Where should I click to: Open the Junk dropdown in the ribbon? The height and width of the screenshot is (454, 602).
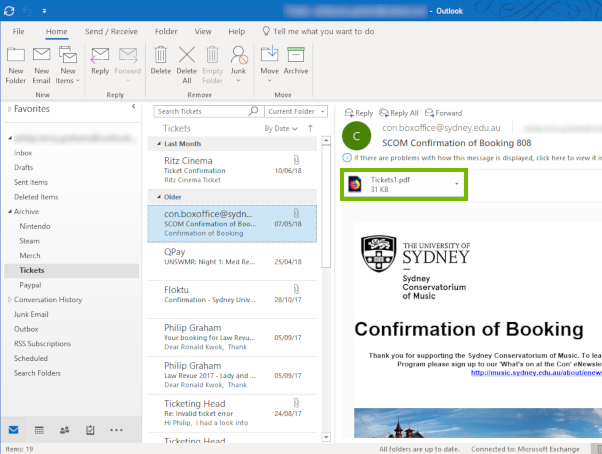pos(238,78)
